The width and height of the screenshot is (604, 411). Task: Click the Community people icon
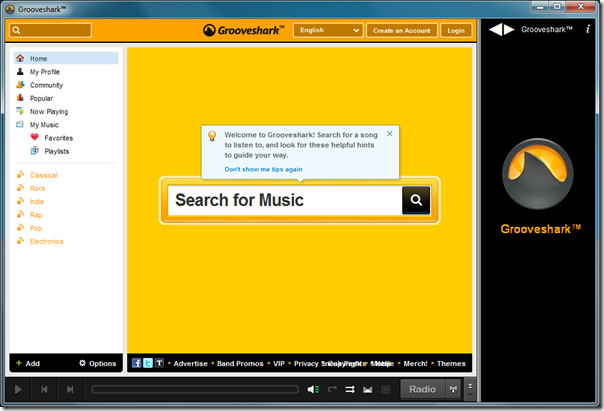(x=20, y=85)
